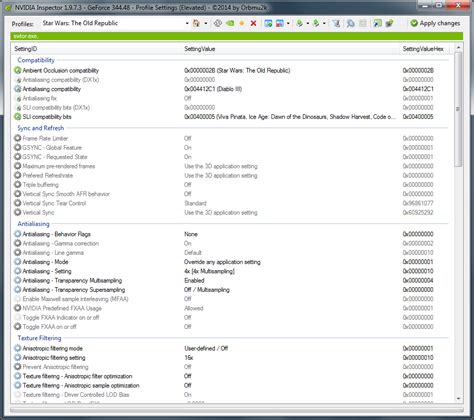This screenshot has height=420, width=474.
Task: Click the gear icon beside NVIDIA Predefined FXAA Usage
Action: 18,308
